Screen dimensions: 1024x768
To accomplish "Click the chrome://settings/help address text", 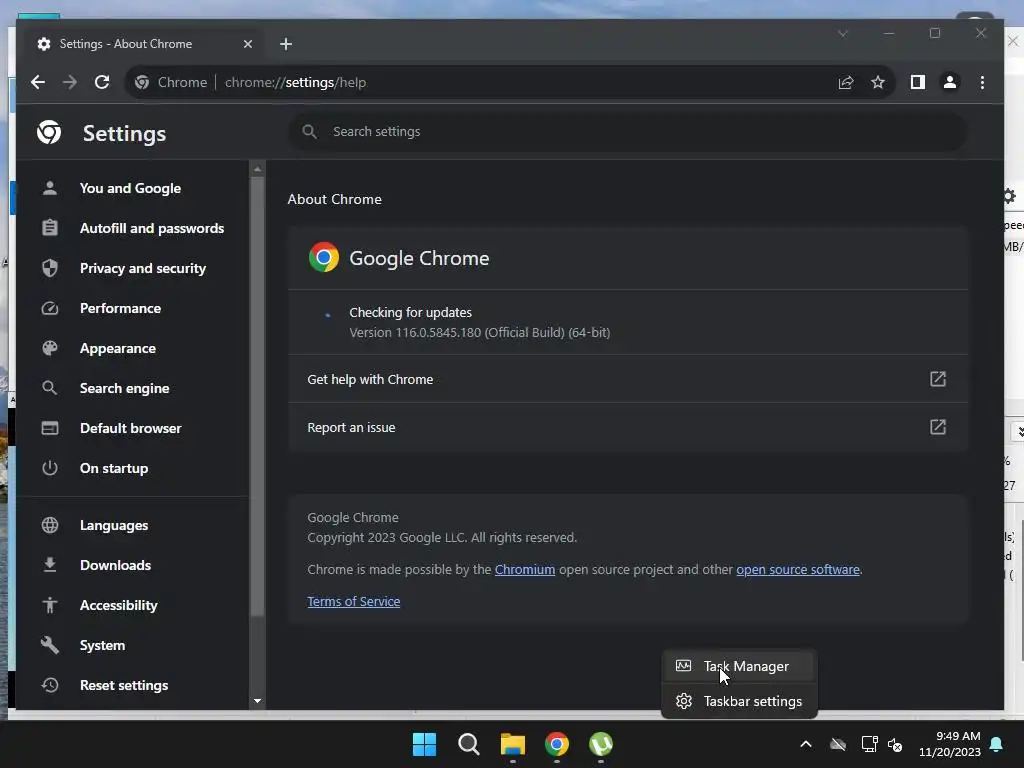I will click(295, 82).
